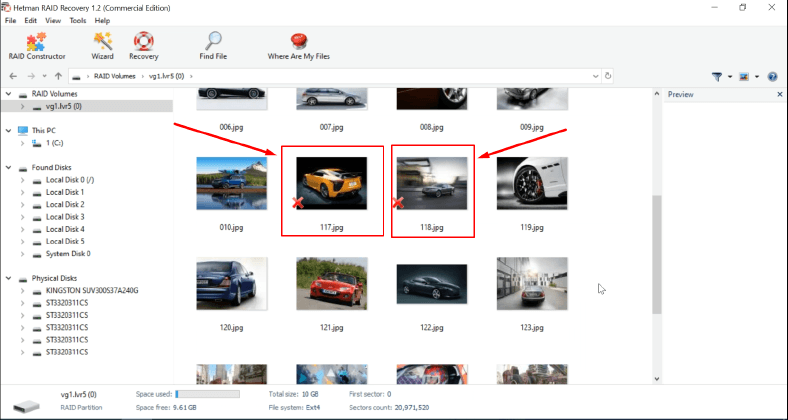This screenshot has width=788, height=420.
Task: Collapse the Physical Disks tree node
Action: pos(8,278)
